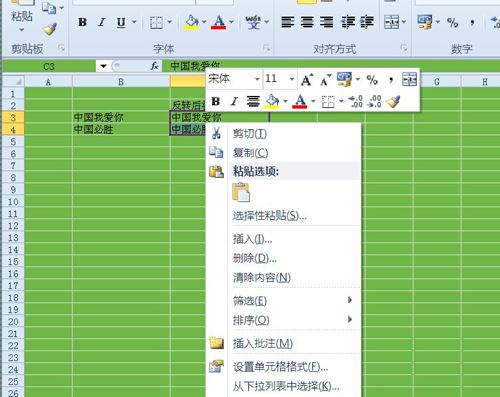500x397 pixels.
Task: Toggle Underline in the ribbon
Action: 121,22
